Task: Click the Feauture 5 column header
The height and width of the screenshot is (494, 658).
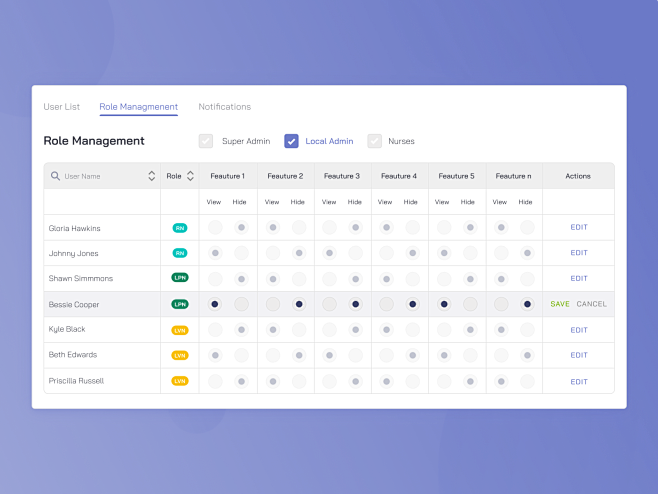Action: [x=457, y=176]
